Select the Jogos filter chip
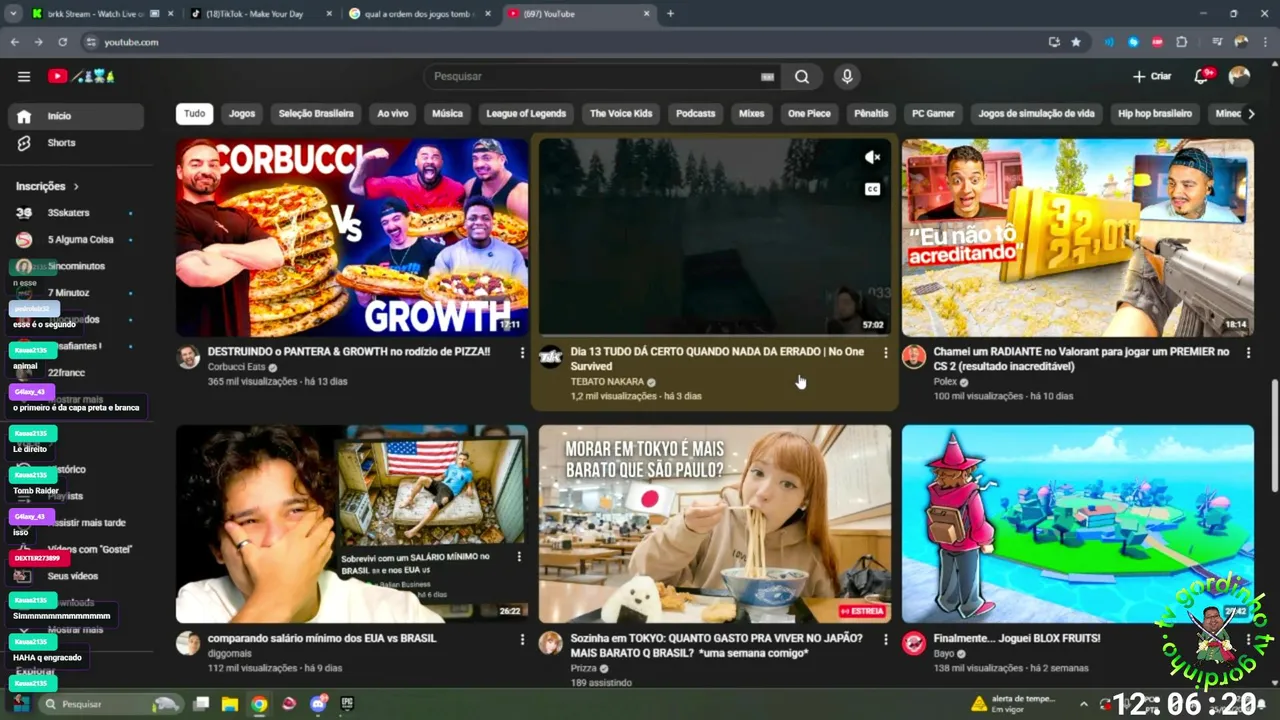Viewport: 1280px width, 720px height. click(242, 113)
